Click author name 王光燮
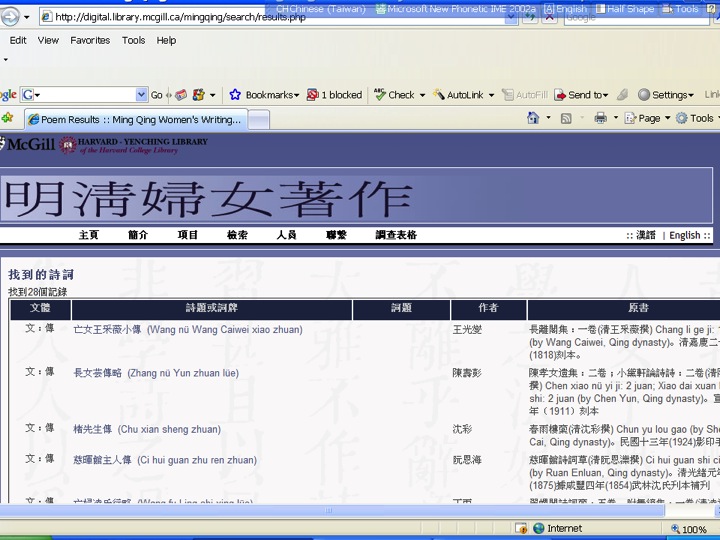The width and height of the screenshot is (720, 540). tap(467, 330)
